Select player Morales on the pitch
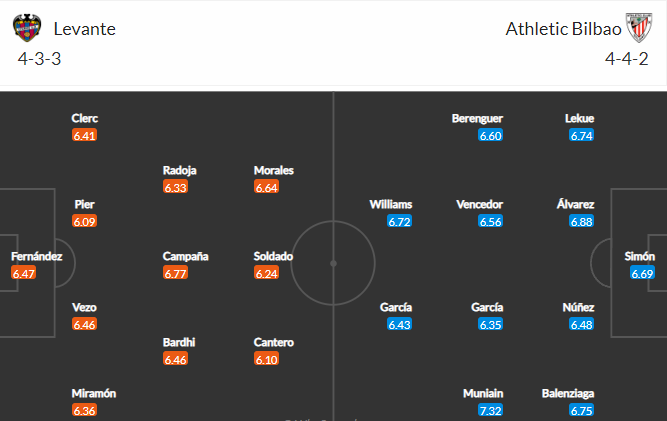This screenshot has height=421, width=667. pyautogui.click(x=274, y=170)
